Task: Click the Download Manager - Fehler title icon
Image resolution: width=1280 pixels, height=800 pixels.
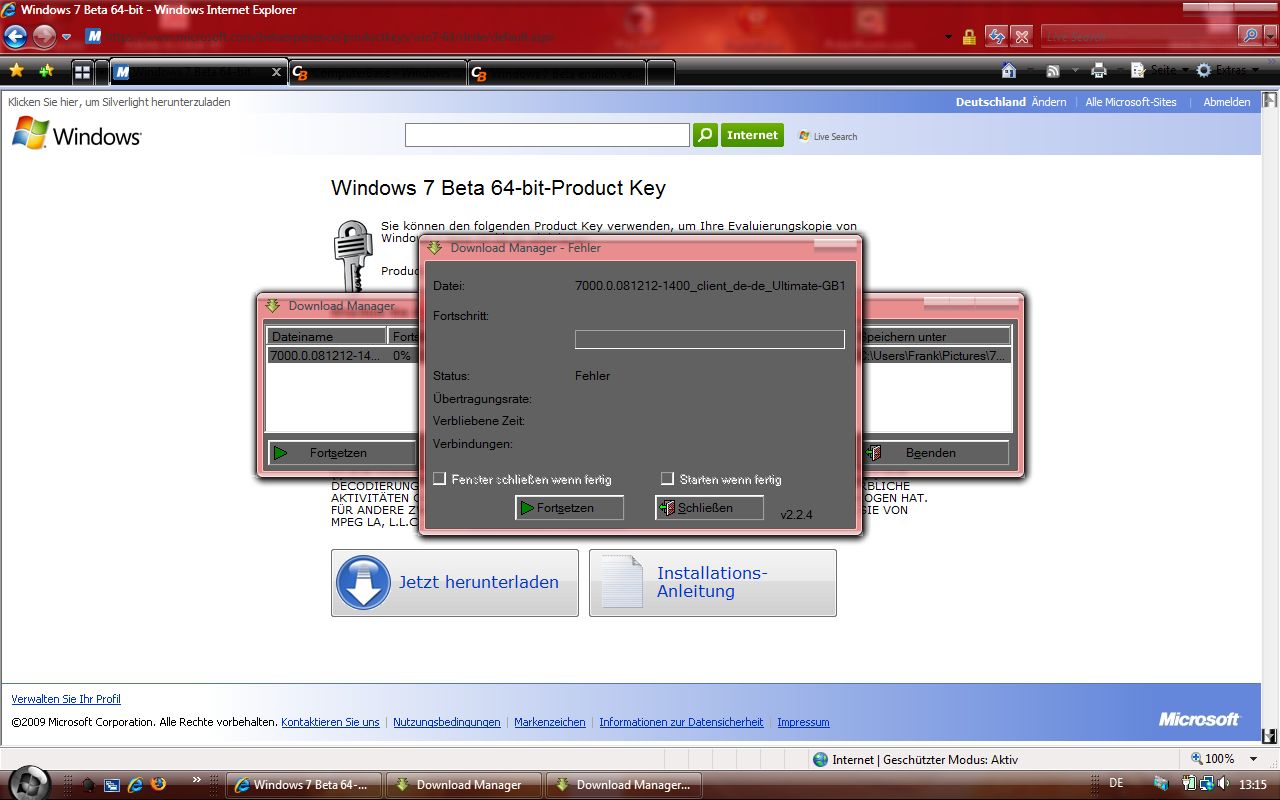Action: (x=434, y=247)
